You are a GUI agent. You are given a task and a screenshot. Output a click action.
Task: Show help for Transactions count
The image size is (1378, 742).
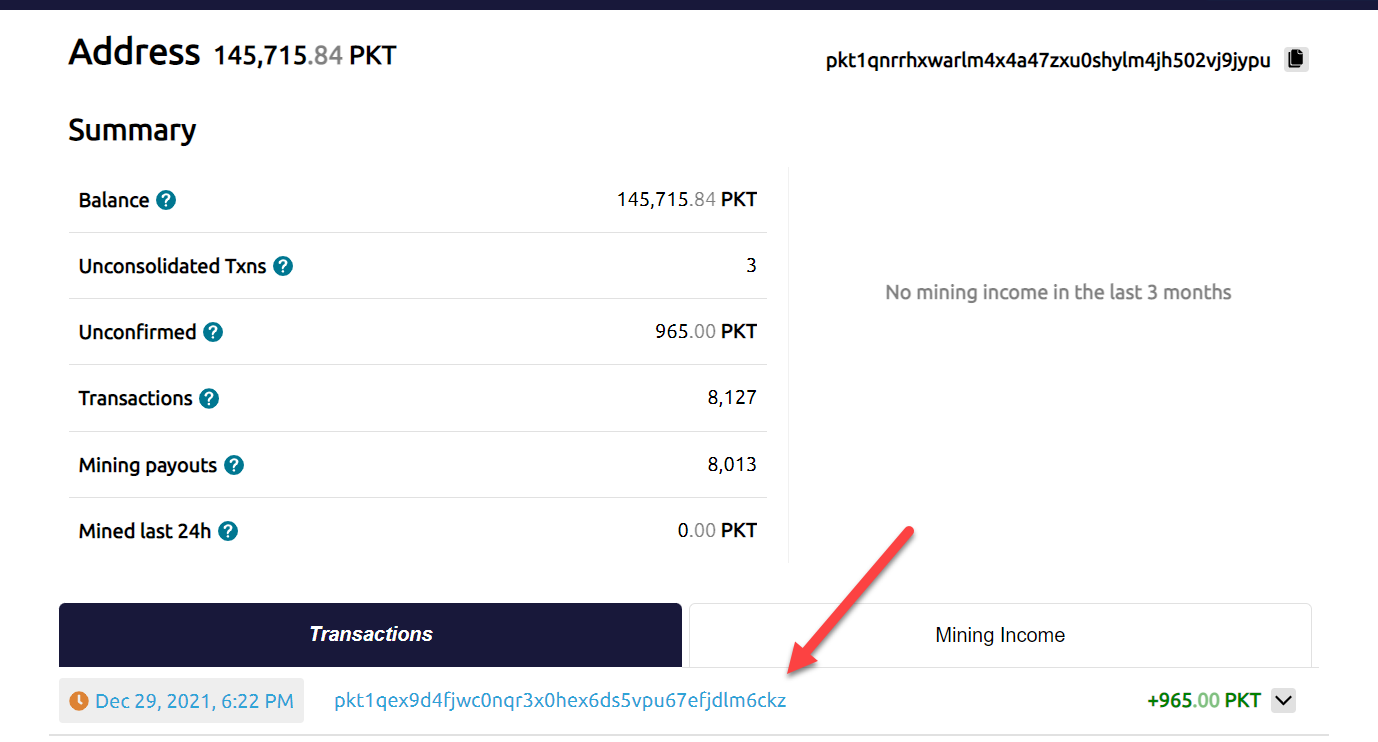pyautogui.click(x=208, y=398)
